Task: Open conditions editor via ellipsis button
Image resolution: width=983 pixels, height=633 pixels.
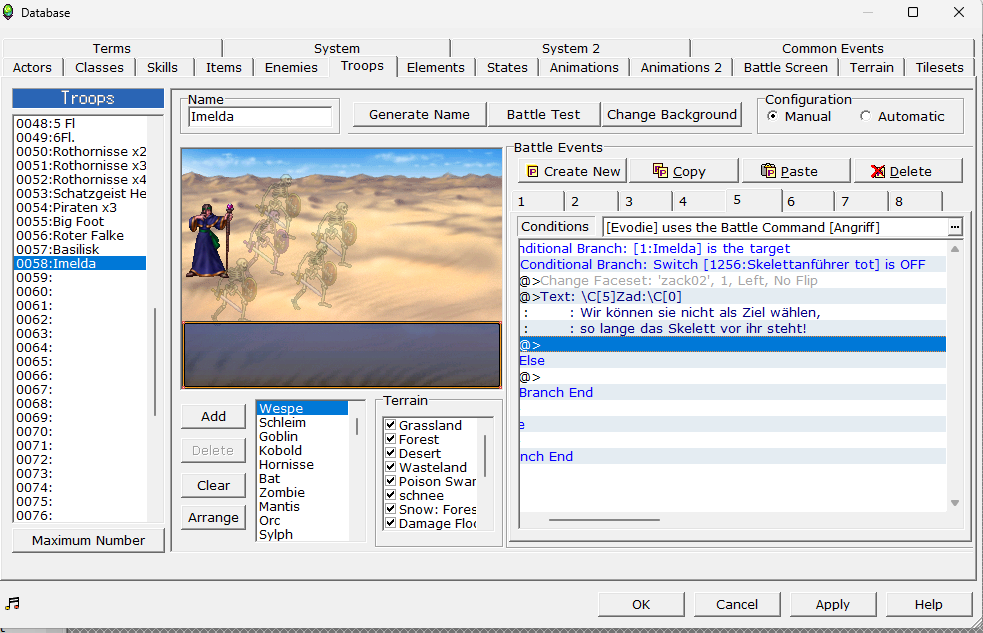Action: [954, 227]
